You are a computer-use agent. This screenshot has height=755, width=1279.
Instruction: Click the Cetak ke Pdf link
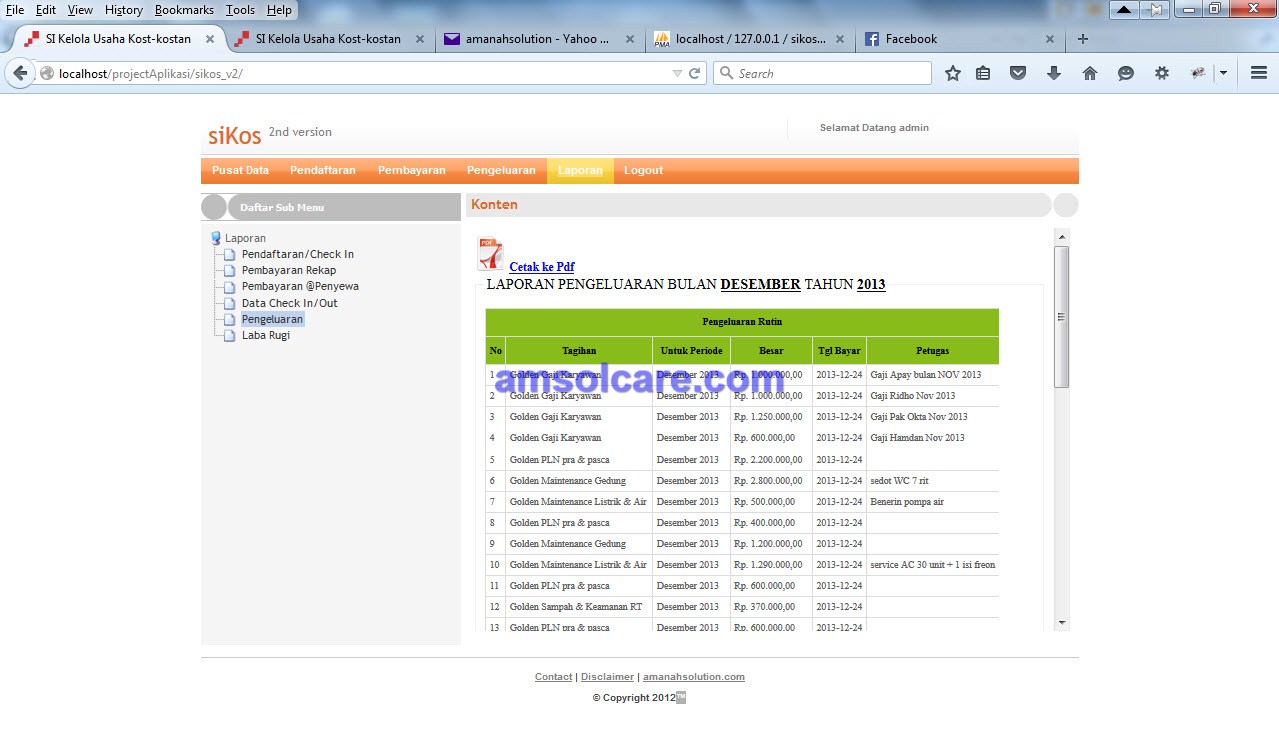click(x=542, y=267)
